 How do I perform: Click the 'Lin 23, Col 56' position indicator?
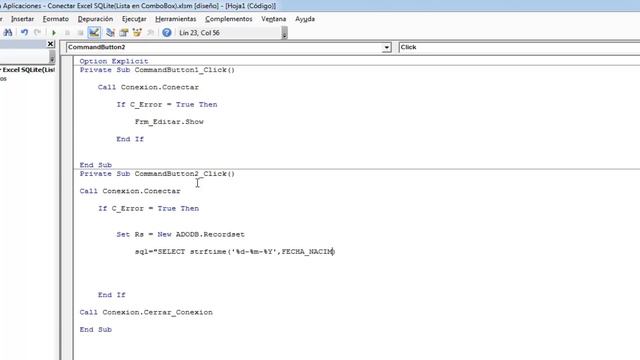point(199,33)
